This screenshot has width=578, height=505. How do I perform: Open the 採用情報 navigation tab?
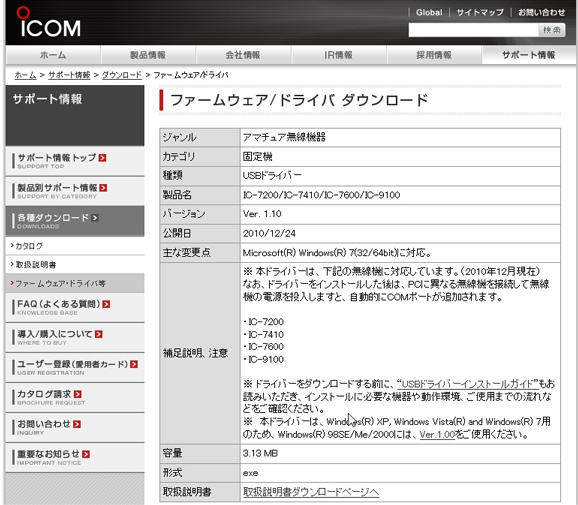click(434, 55)
